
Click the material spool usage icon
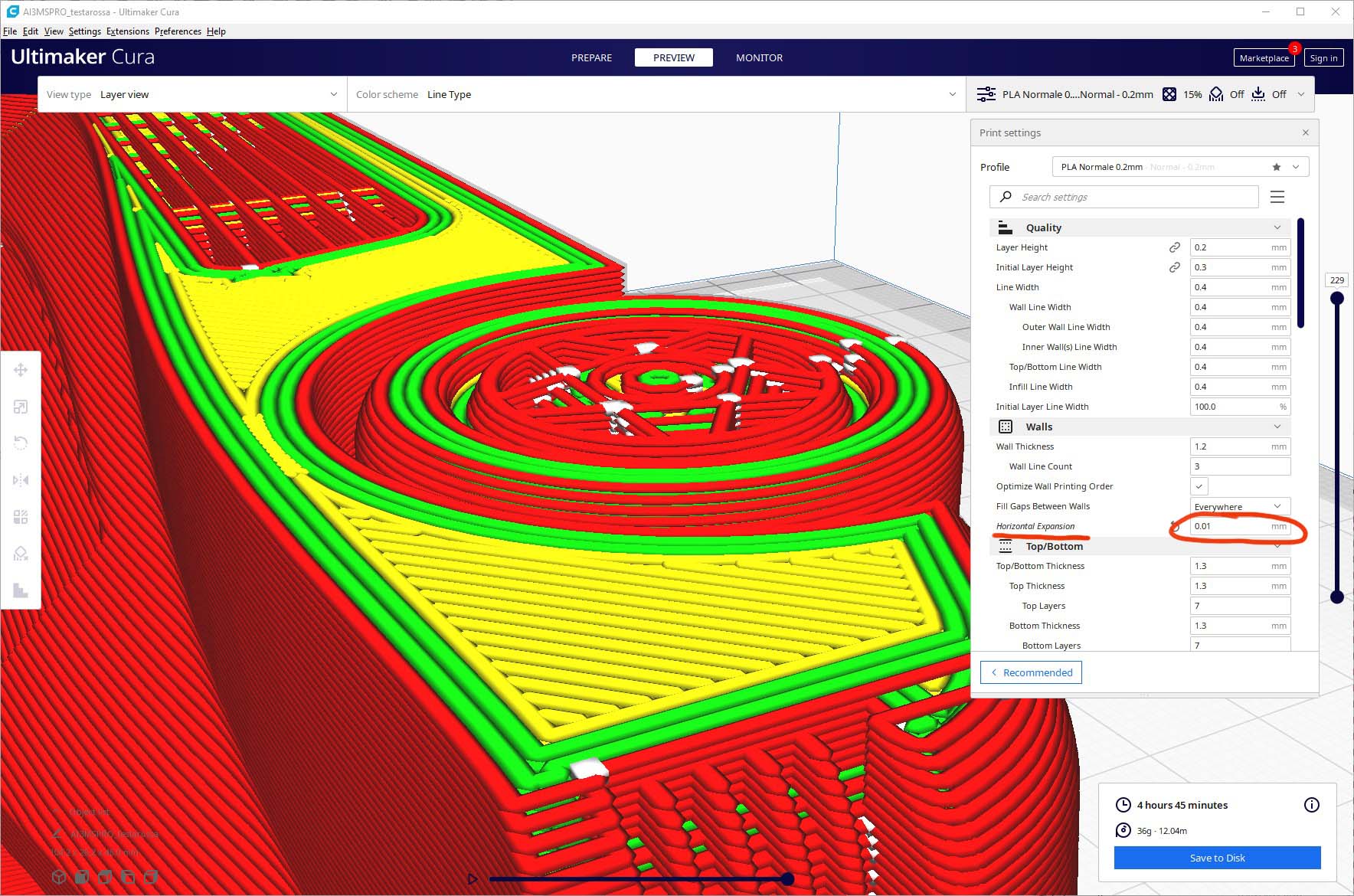tap(1123, 830)
